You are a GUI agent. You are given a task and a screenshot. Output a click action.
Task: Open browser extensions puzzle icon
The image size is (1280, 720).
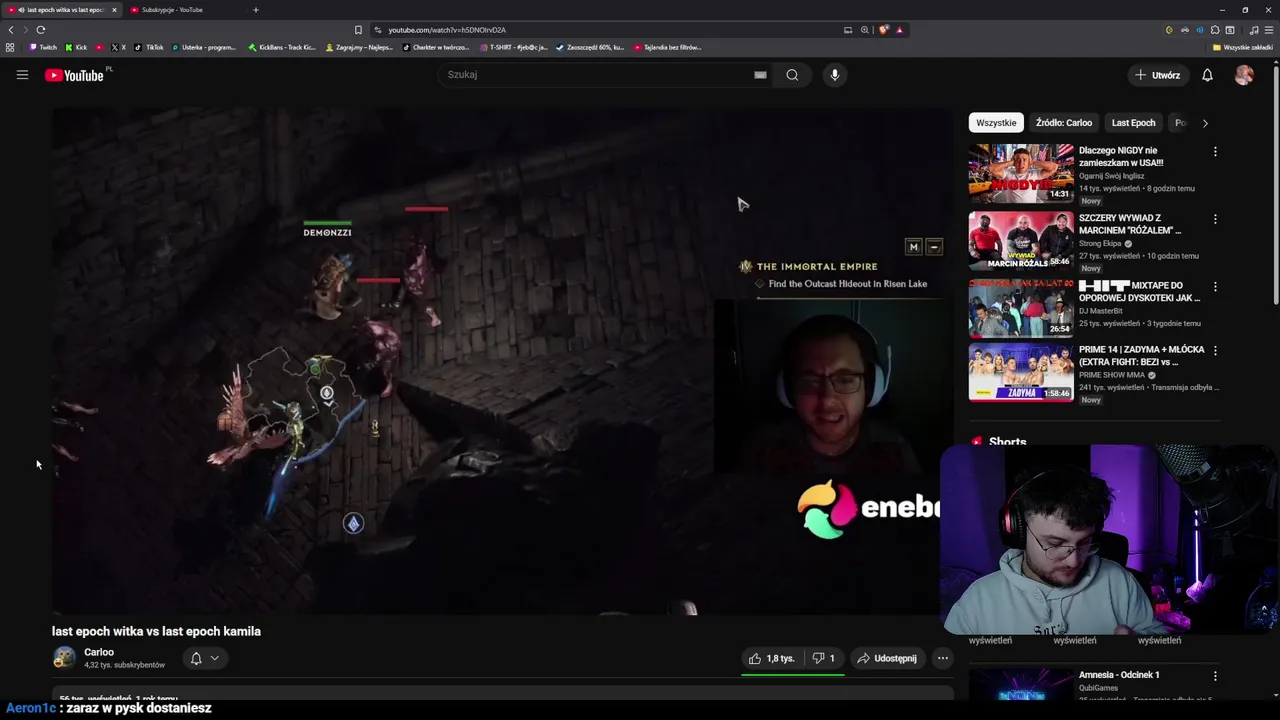click(x=1215, y=30)
